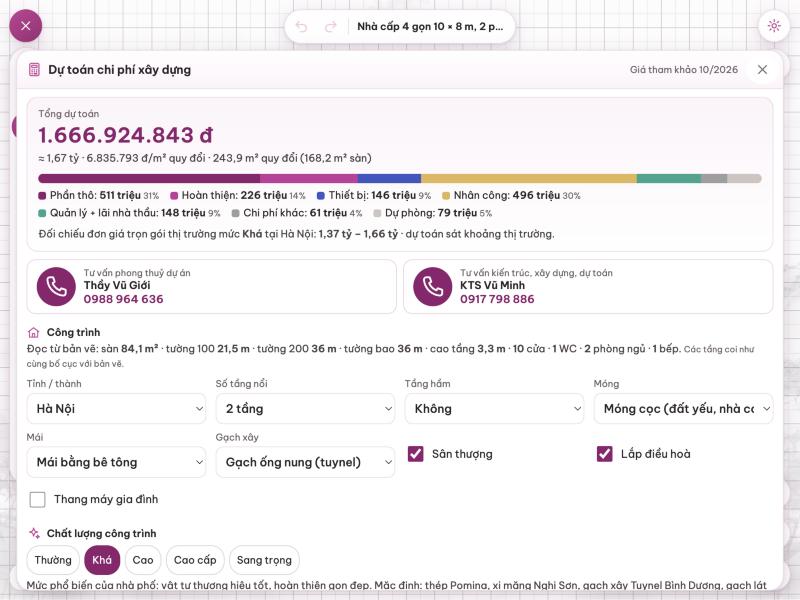Toggle the sun theme icon
800x600 pixels.
774,26
